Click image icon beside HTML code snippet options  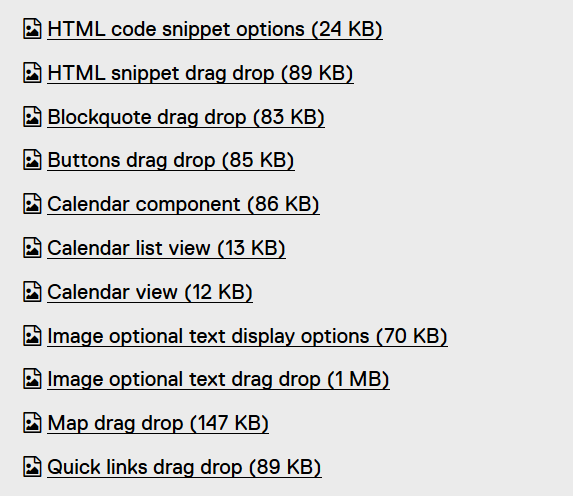tap(32, 29)
